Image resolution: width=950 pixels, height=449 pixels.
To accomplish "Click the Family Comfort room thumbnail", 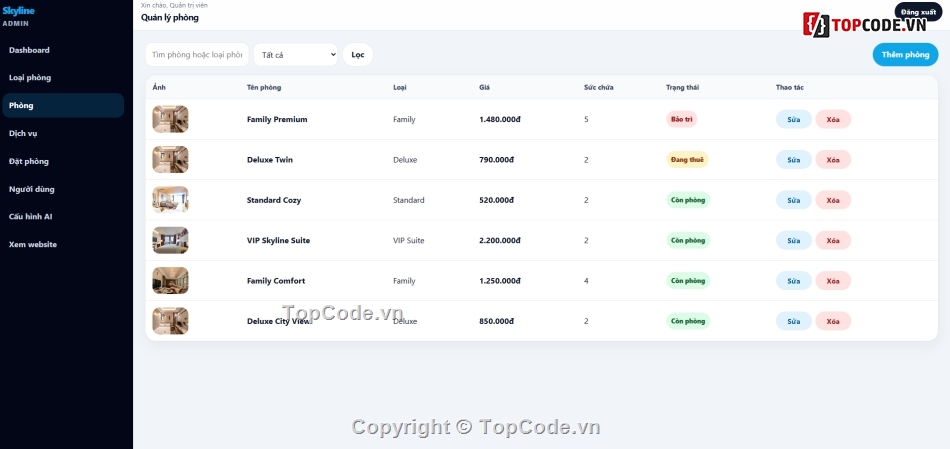I will point(170,281).
